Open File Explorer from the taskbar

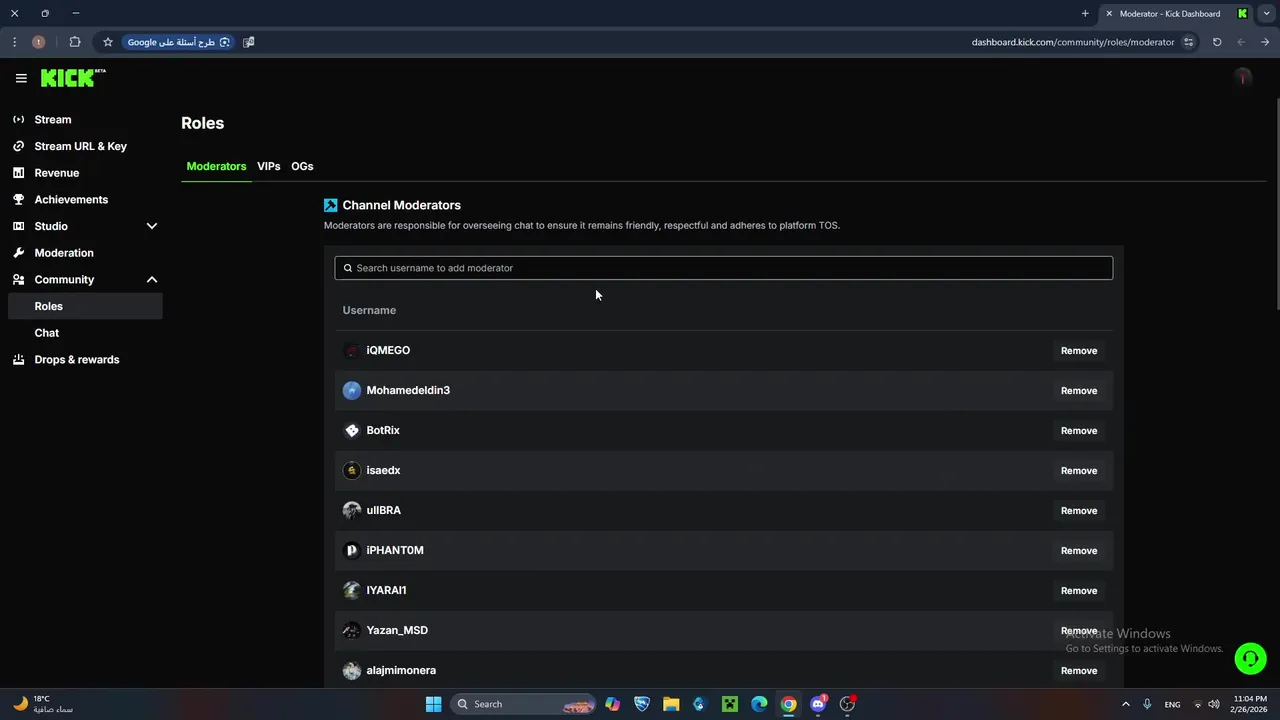[671, 704]
